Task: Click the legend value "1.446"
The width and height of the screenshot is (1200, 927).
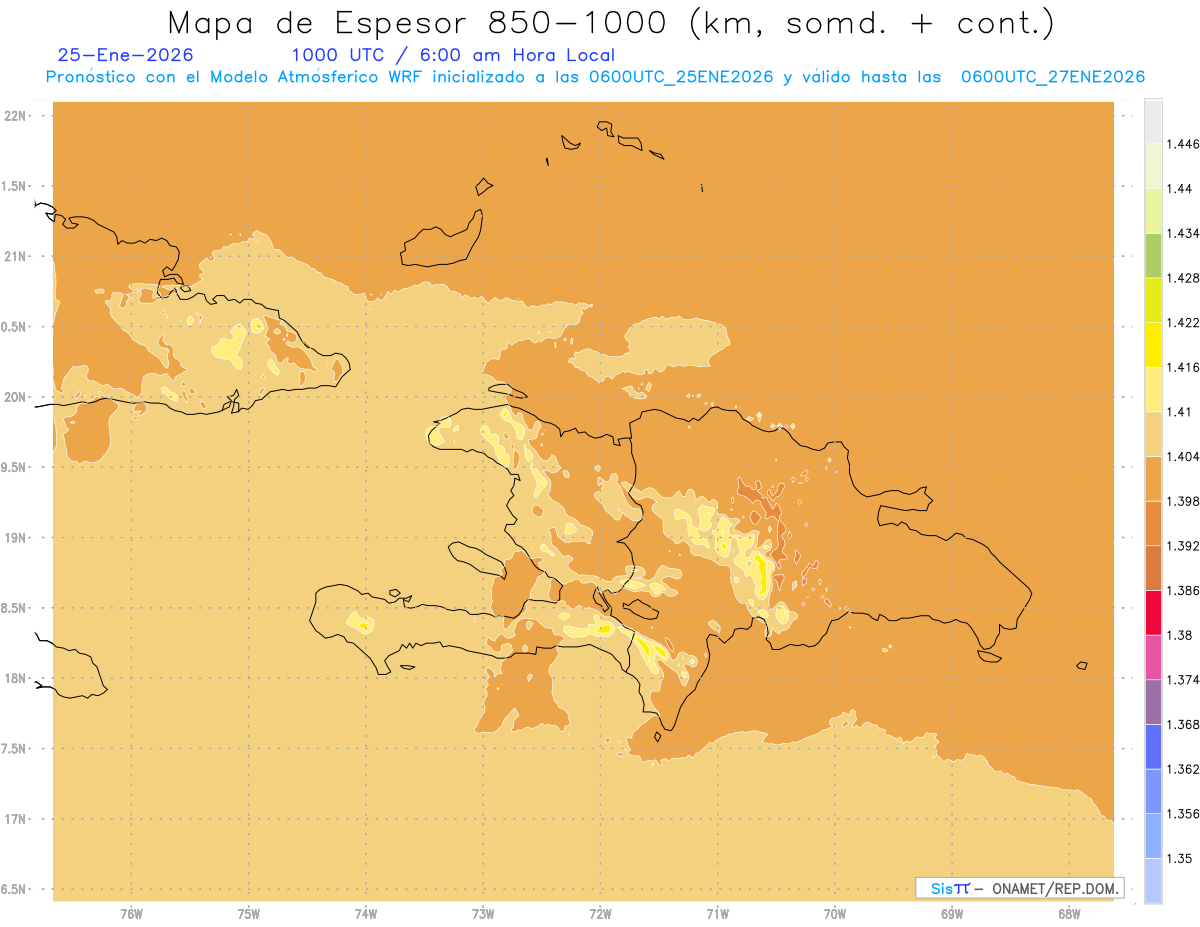Action: [1183, 144]
